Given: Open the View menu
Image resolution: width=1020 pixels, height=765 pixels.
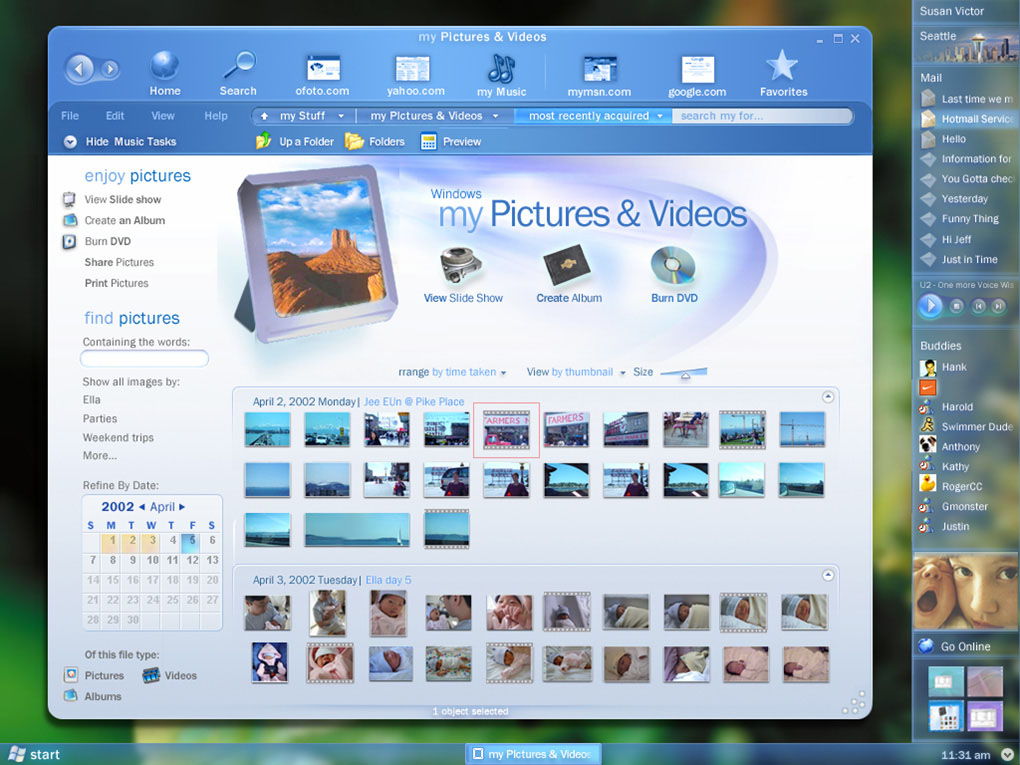Looking at the screenshot, I should [x=163, y=116].
